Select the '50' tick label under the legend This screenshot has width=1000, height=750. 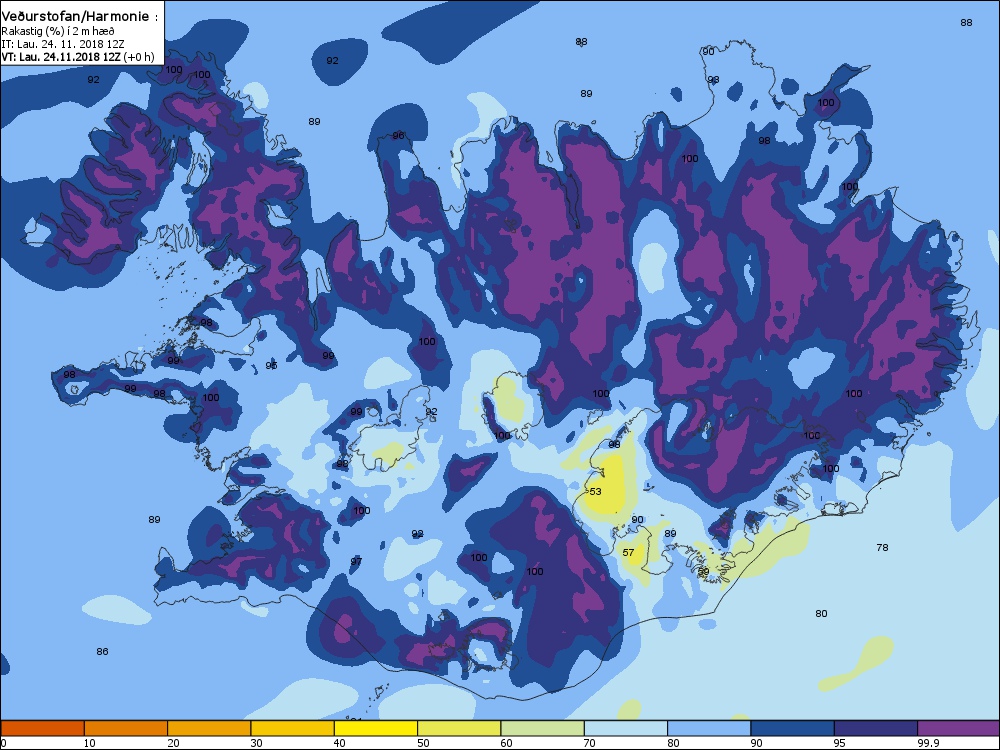click(423, 743)
